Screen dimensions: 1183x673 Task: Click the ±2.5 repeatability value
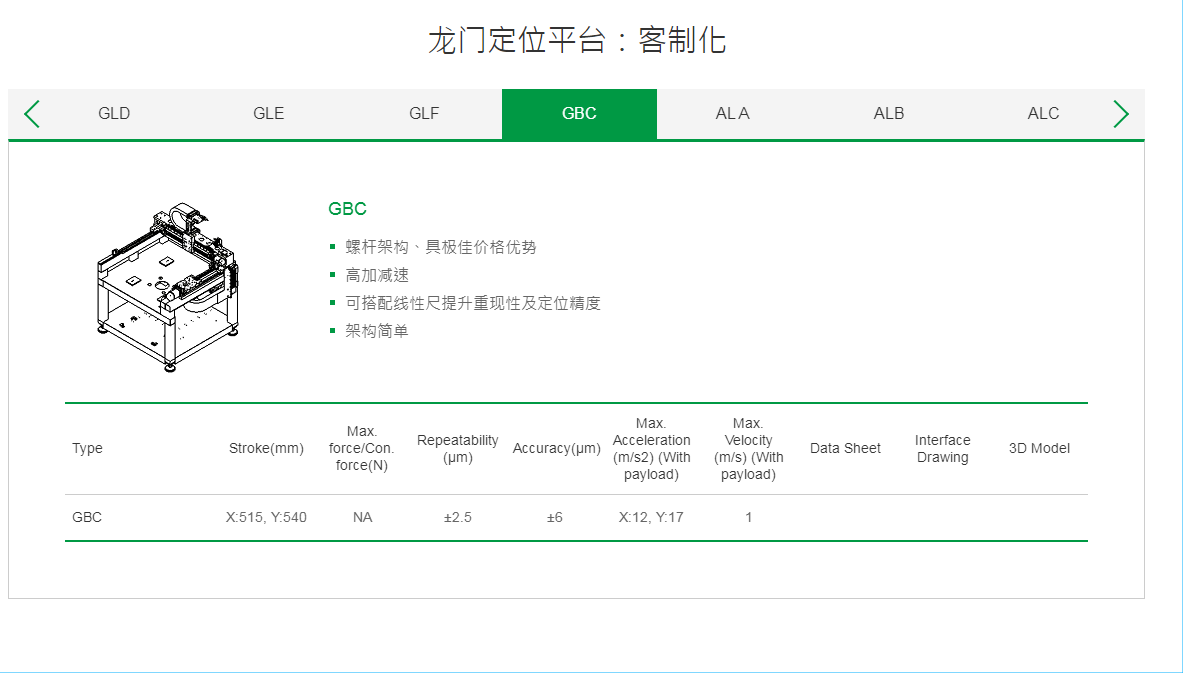(x=457, y=518)
